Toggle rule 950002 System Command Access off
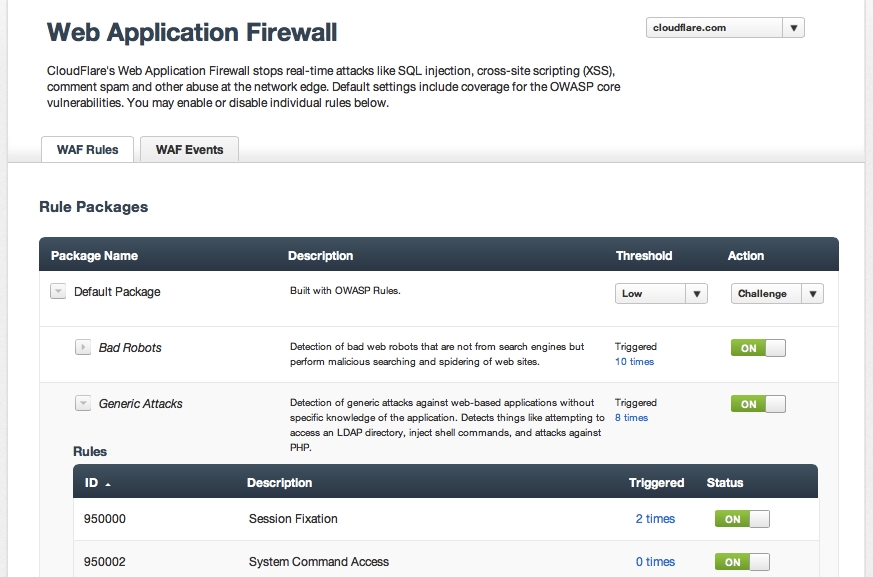873x577 pixels. pyautogui.click(x=742, y=561)
